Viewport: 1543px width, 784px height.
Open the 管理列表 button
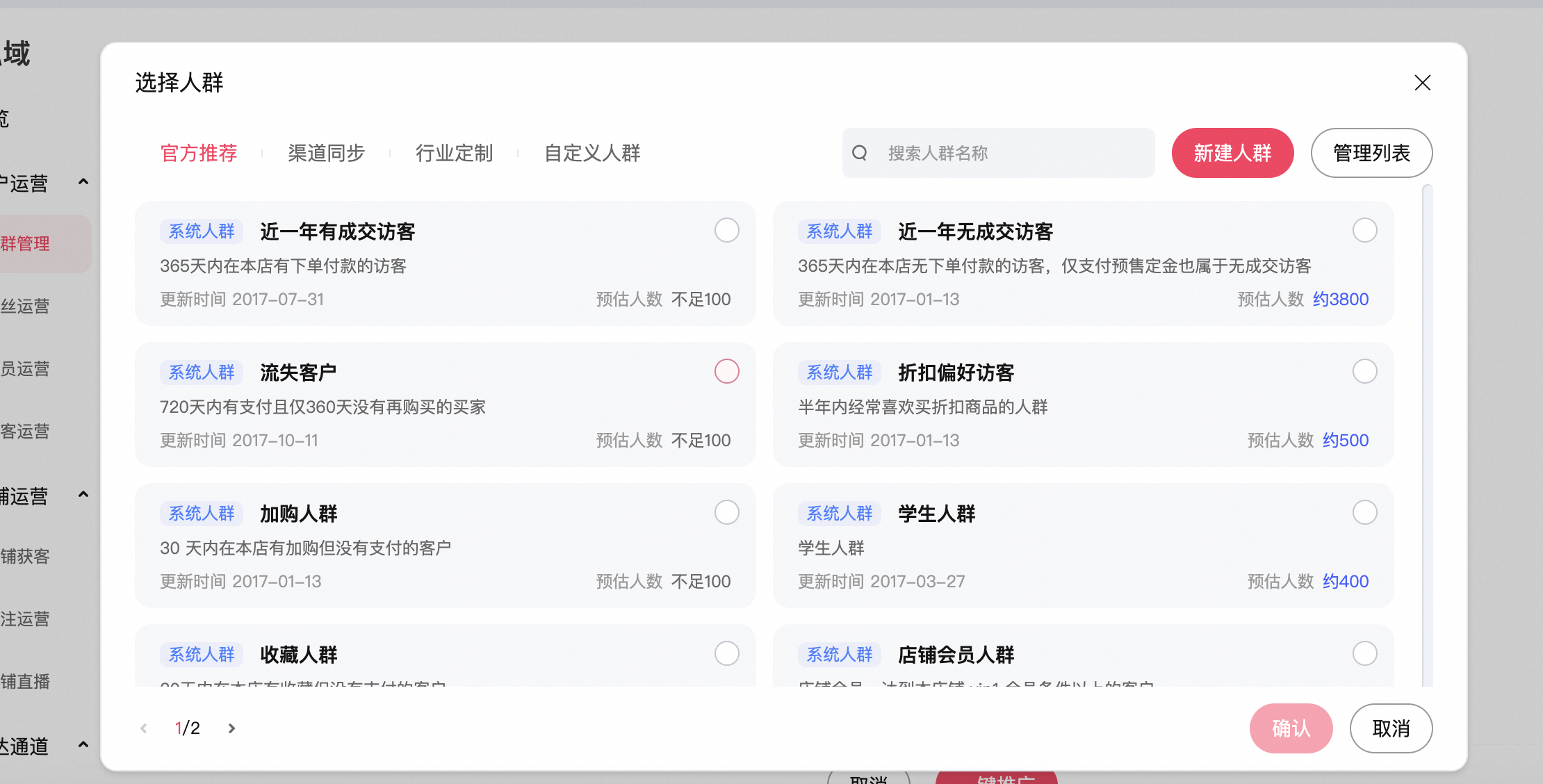[1371, 153]
